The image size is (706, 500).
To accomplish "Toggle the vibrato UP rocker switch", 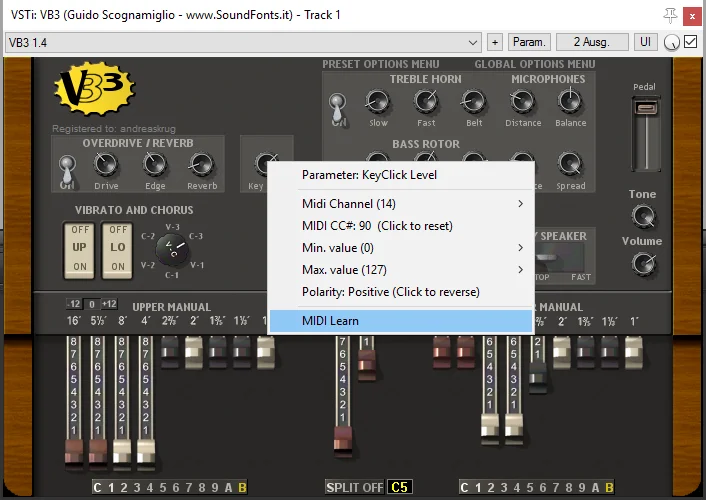I will tap(79, 248).
